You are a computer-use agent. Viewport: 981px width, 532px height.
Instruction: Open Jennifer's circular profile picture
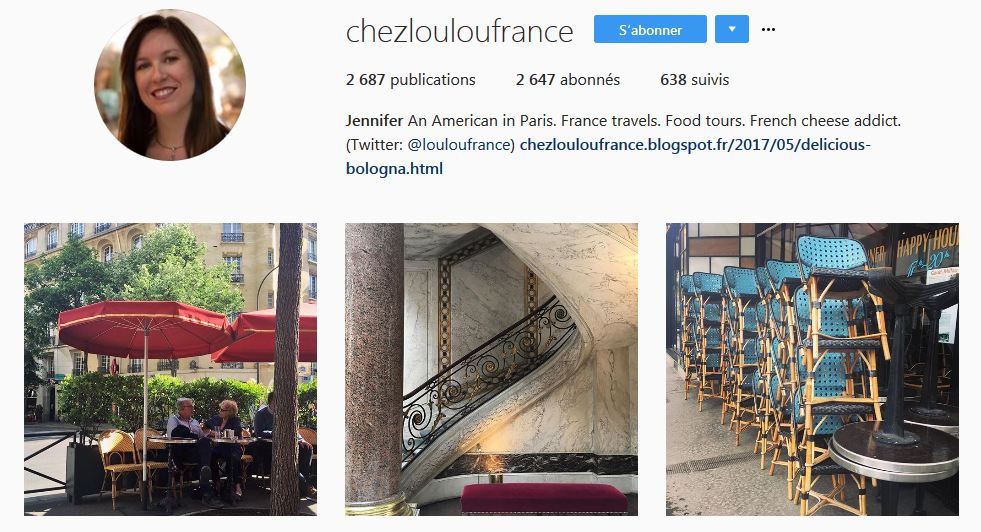[170, 84]
